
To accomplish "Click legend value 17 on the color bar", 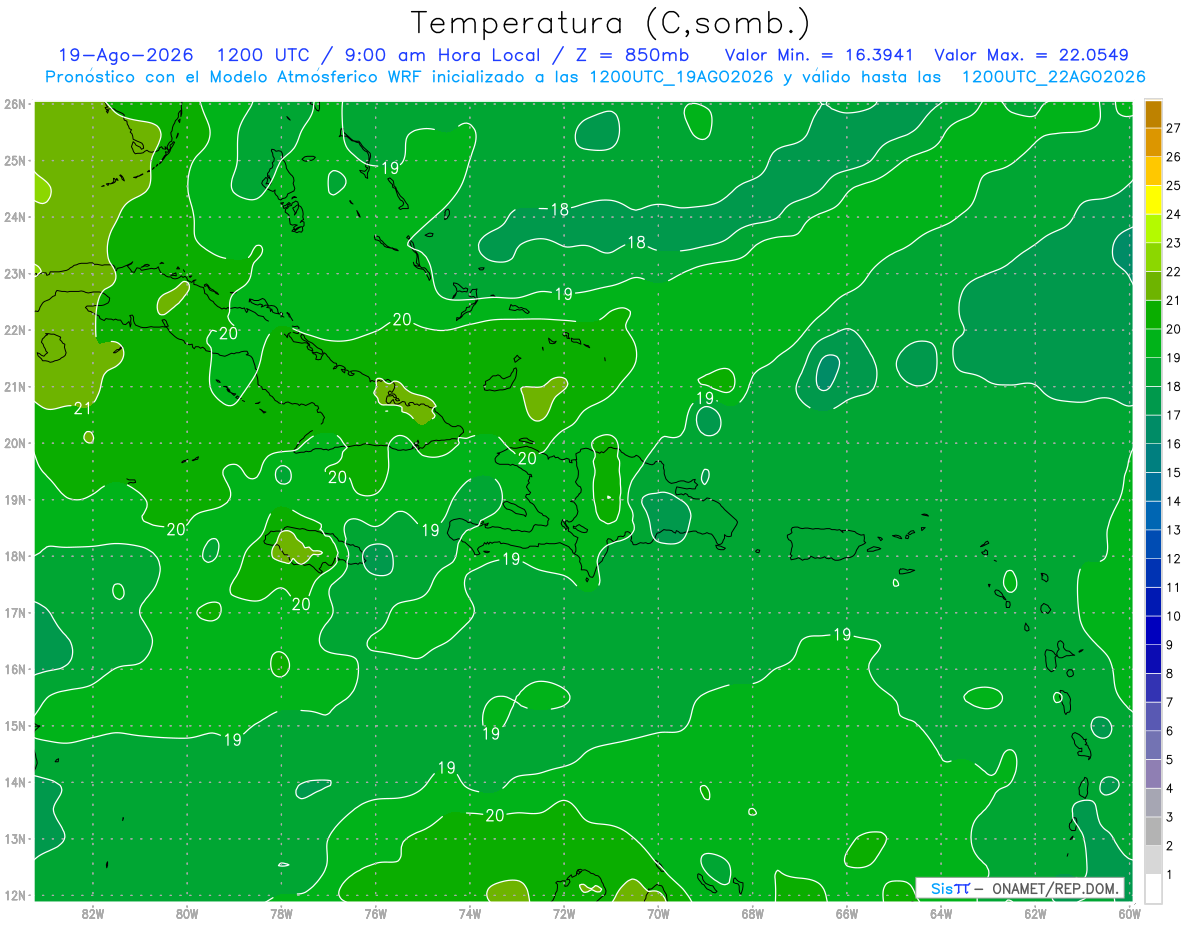I will click(1174, 414).
